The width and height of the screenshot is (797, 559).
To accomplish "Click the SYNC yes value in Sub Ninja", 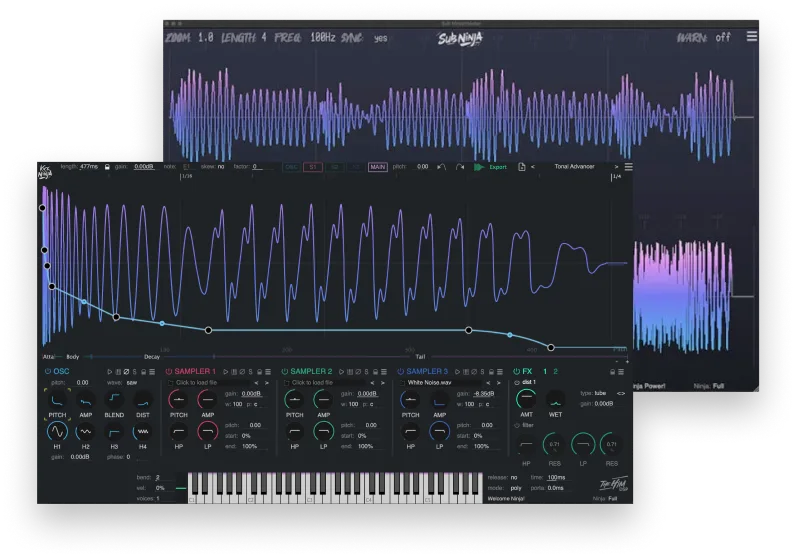I will coord(380,38).
